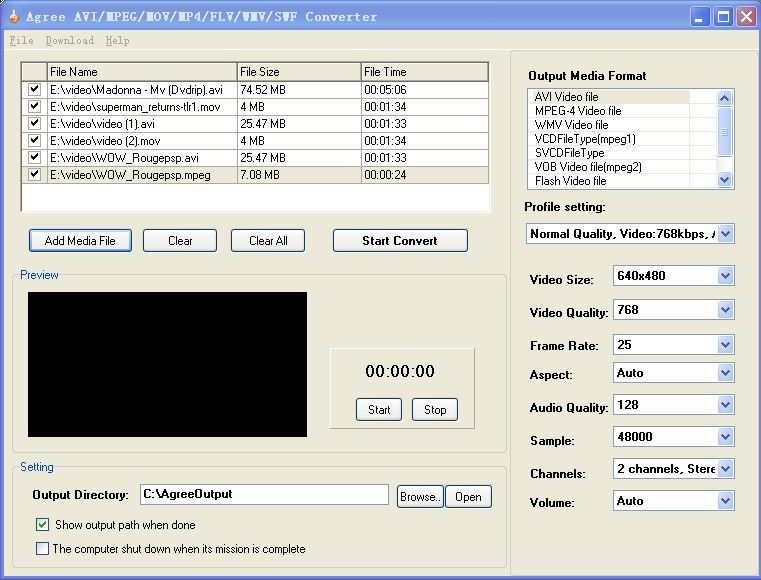The image size is (761, 580).
Task: Expand the Frame Rate combo box
Action: coord(726,345)
